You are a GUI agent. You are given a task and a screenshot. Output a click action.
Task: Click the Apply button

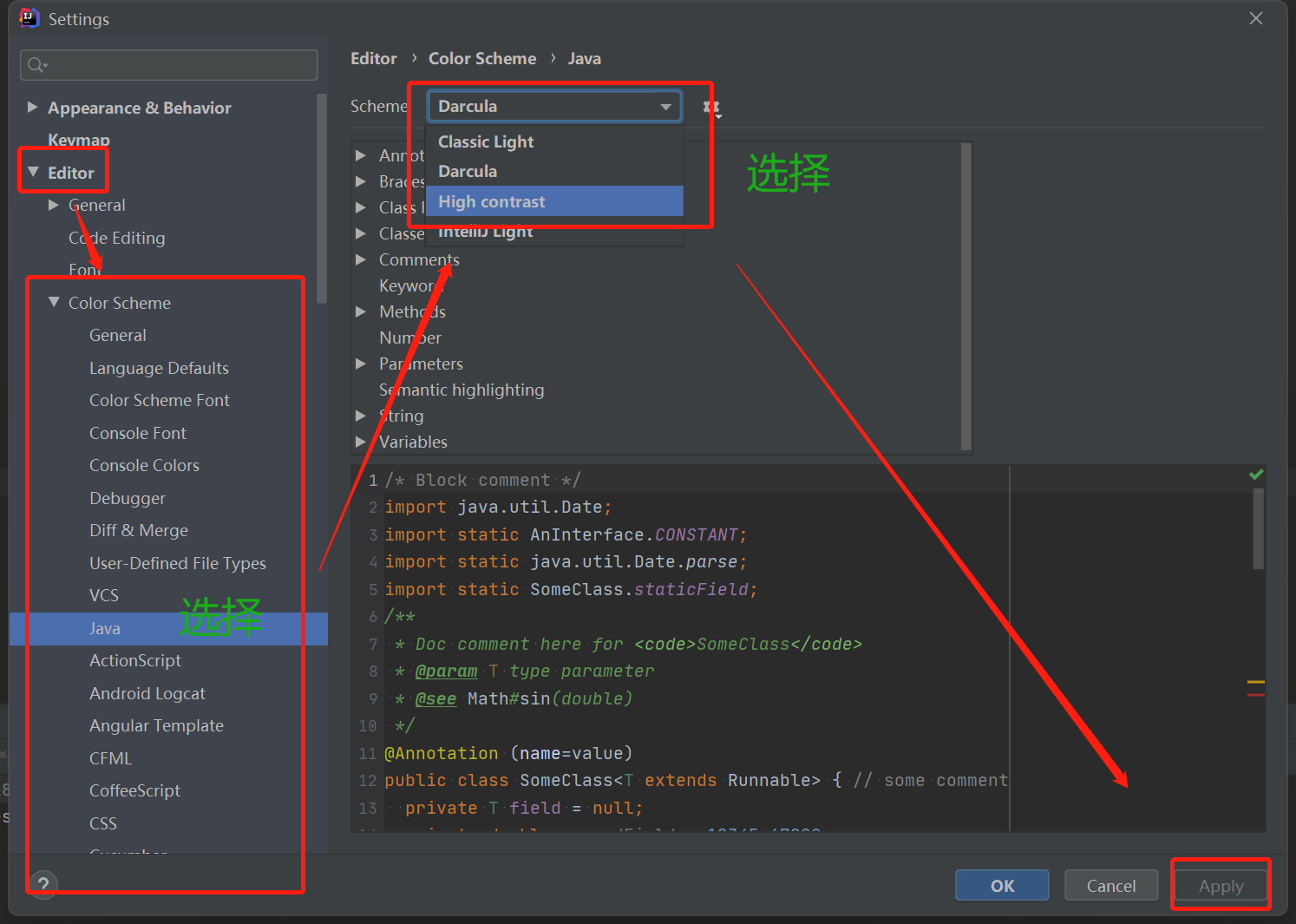pos(1221,886)
